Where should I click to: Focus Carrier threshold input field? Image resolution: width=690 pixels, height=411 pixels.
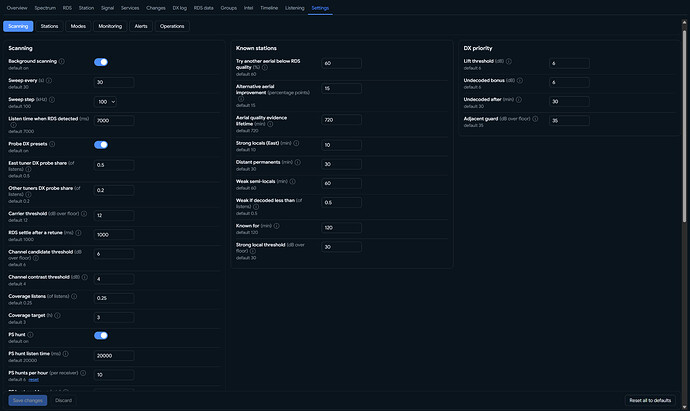tap(114, 216)
